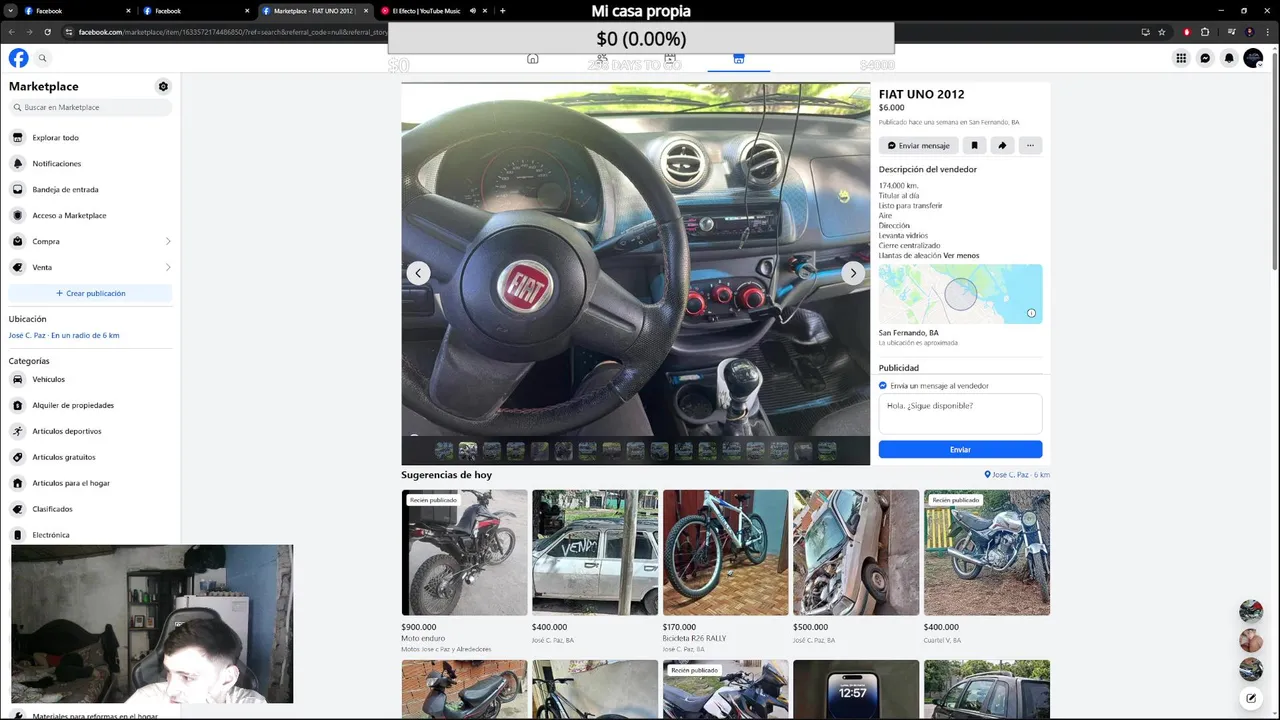The width and height of the screenshot is (1280, 720).
Task: Share the FIAT UNO listing
Action: pos(1002,145)
